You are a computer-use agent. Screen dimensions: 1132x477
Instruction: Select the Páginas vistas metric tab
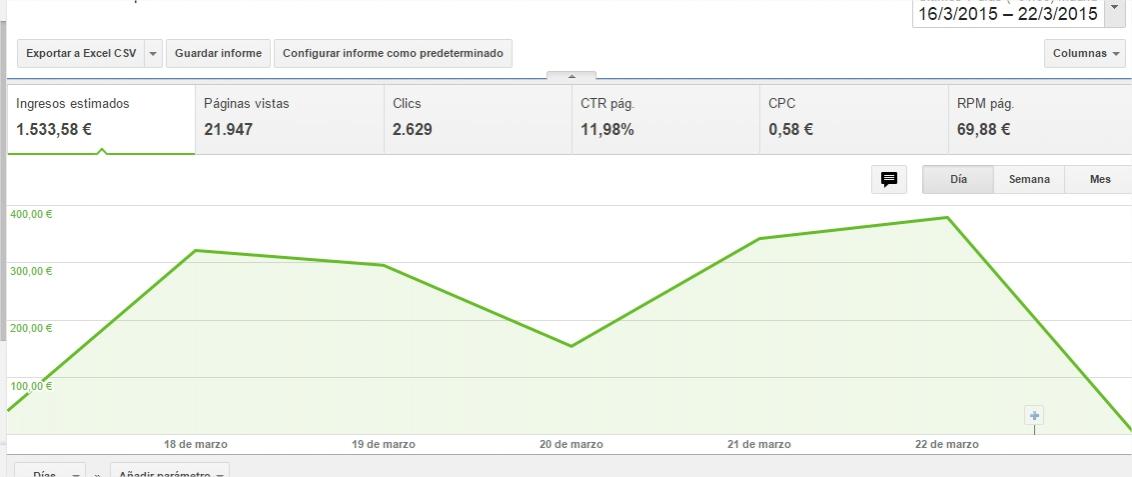click(289, 117)
